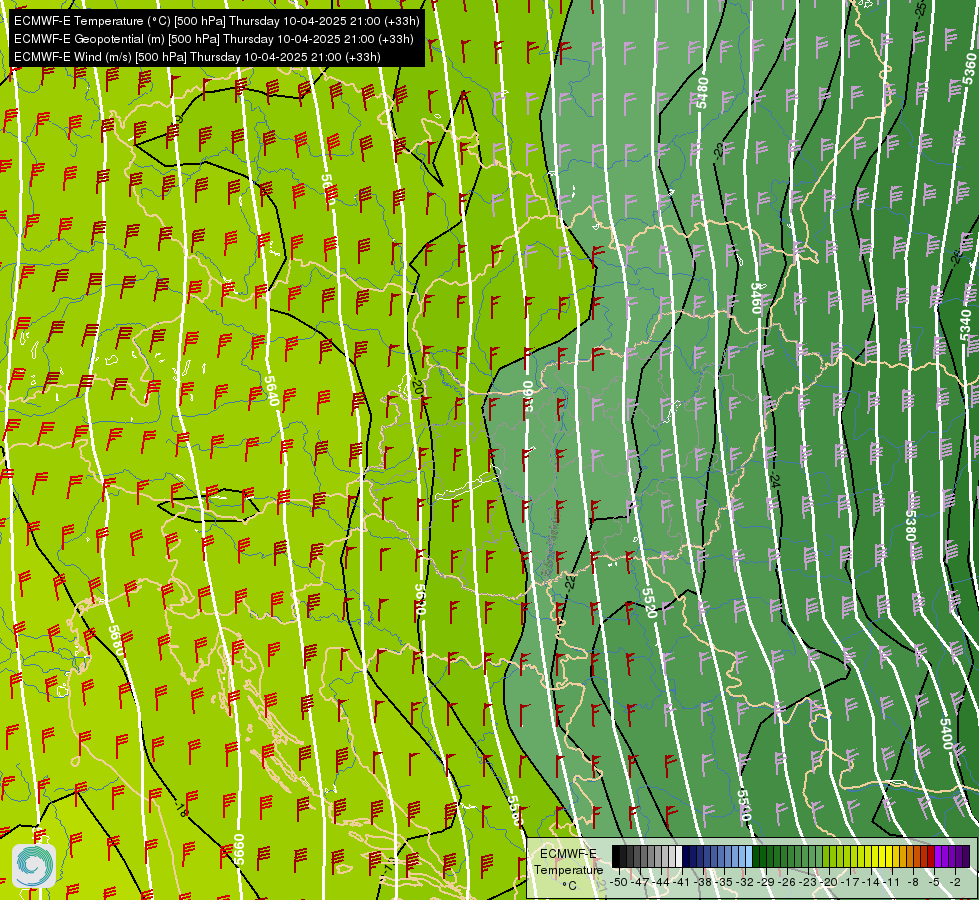Click the -2 value in the temperature legend

tap(955, 882)
